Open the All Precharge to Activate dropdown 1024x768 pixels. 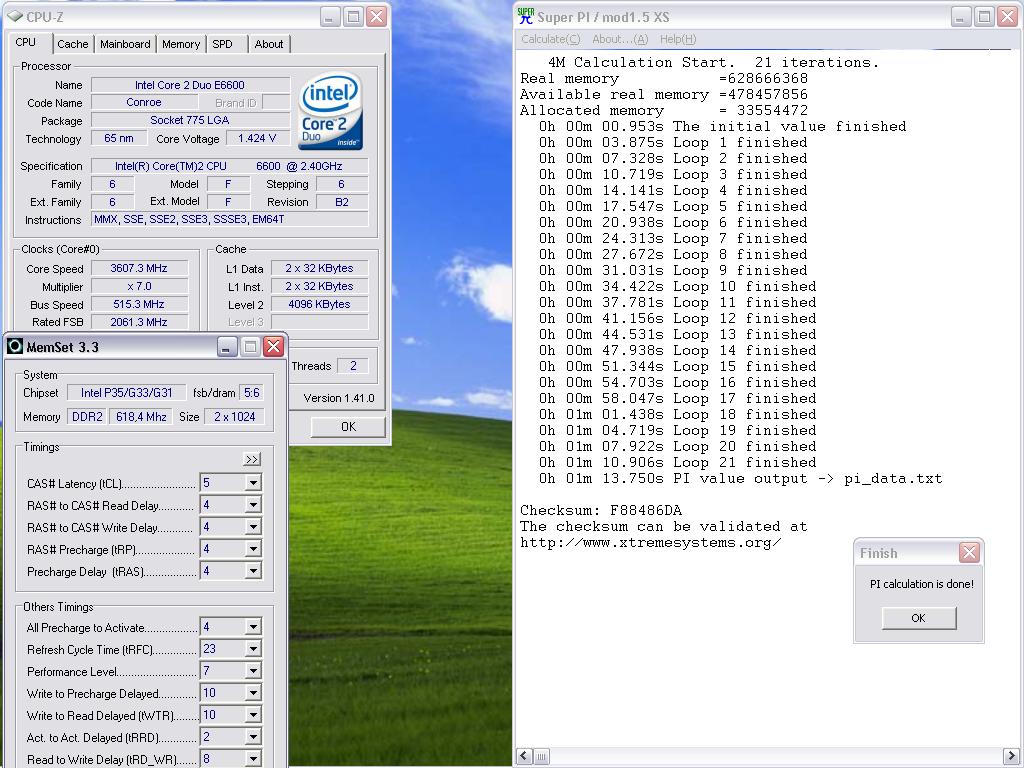coord(253,627)
